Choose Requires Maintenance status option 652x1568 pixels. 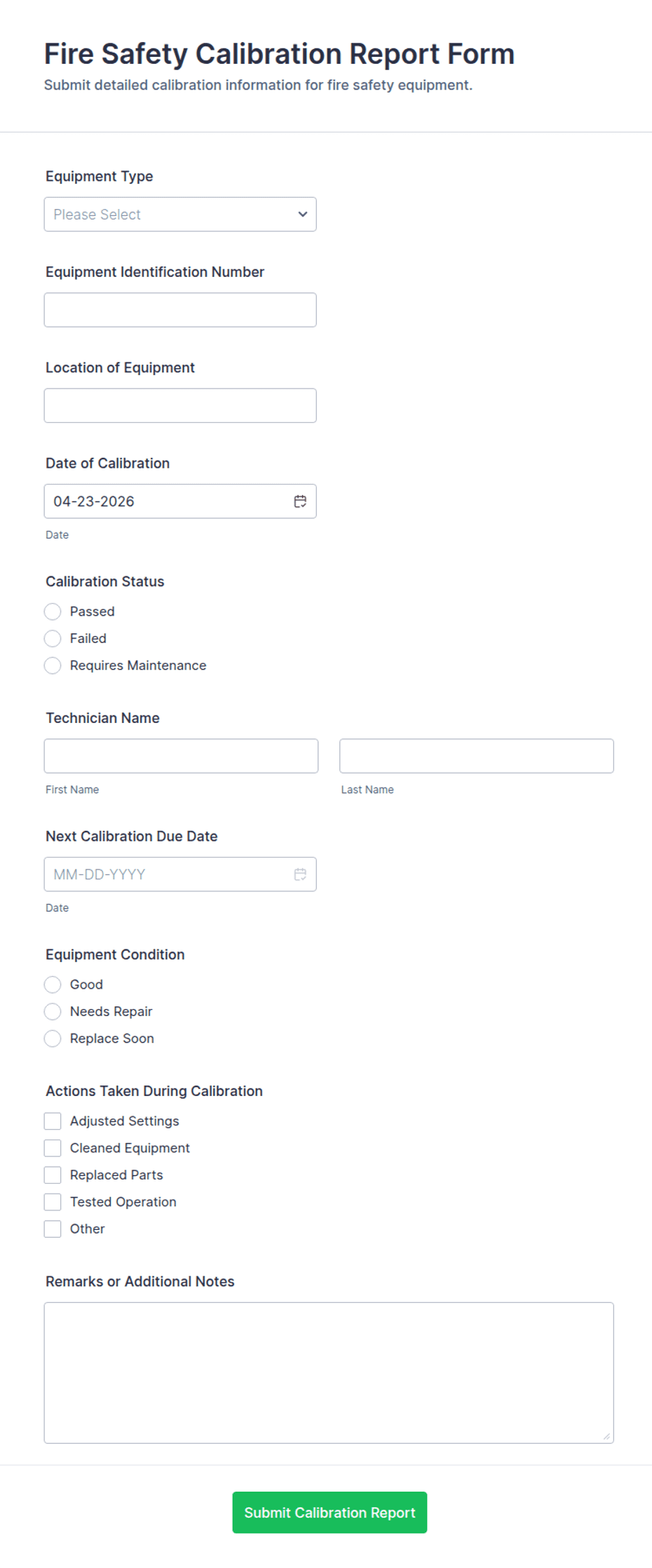tap(53, 665)
